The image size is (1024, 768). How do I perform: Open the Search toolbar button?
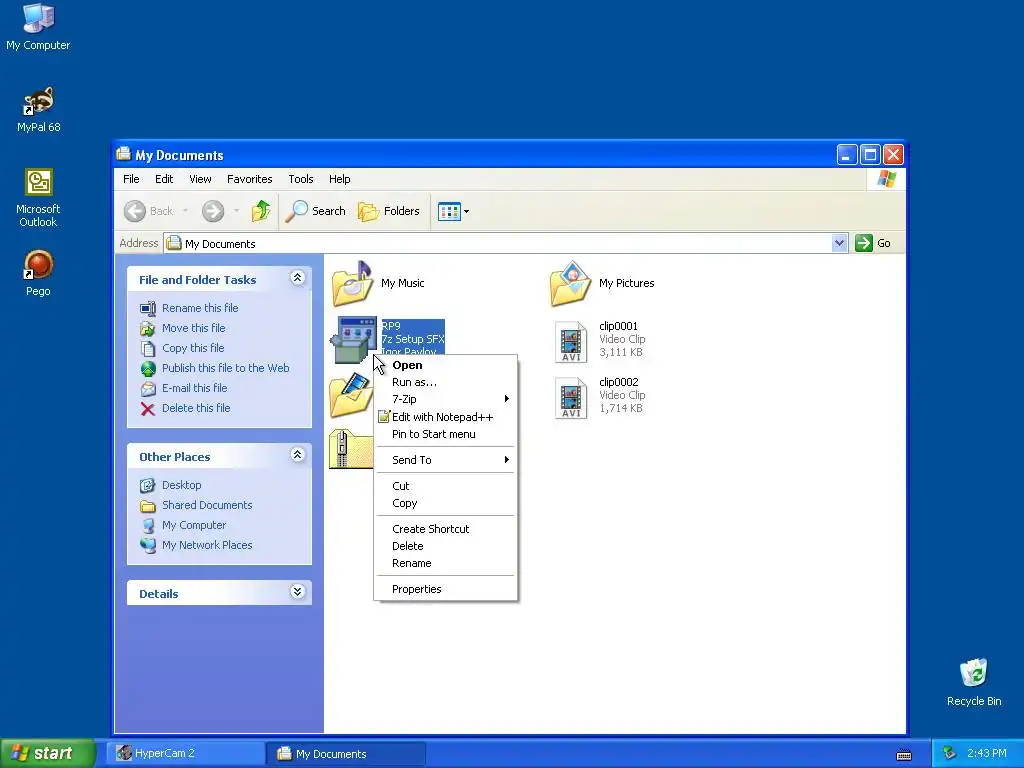(316, 211)
